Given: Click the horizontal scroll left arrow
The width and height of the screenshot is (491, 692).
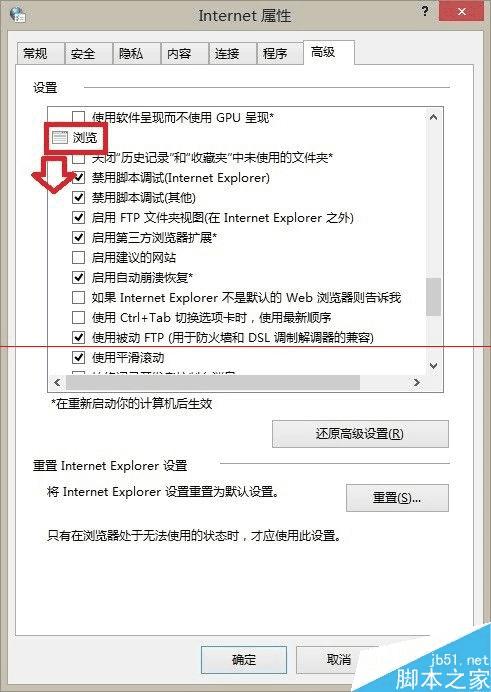Looking at the screenshot, I should pos(57,382).
